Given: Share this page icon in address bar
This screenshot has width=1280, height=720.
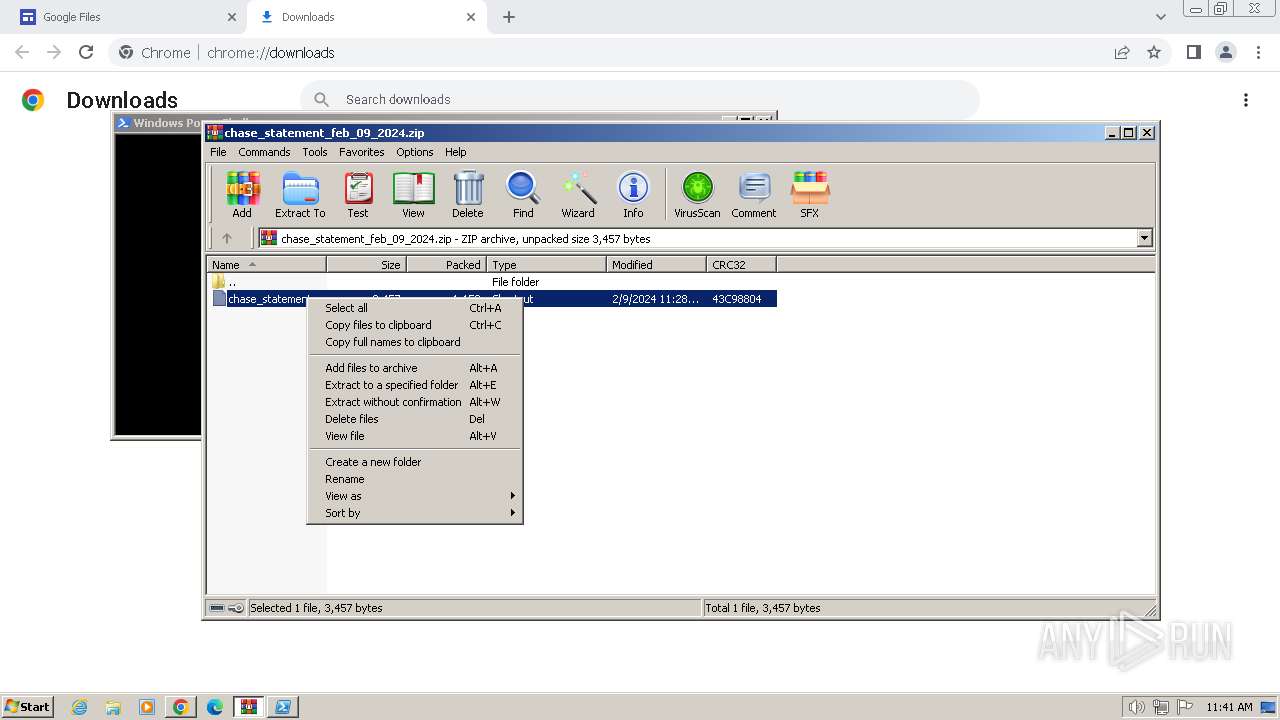Looking at the screenshot, I should pos(1122,52).
